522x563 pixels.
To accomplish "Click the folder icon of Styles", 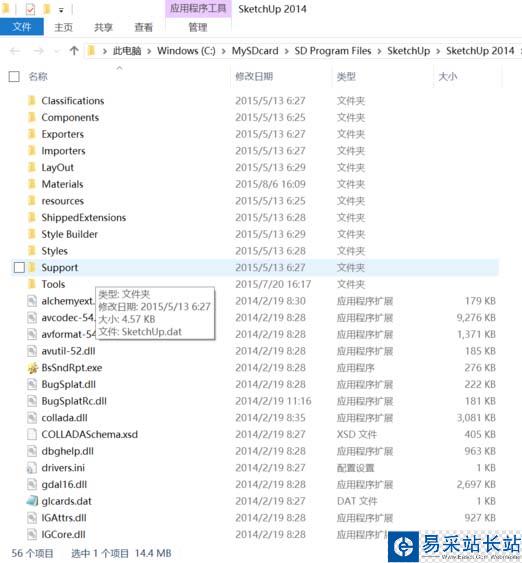I will click(32, 251).
